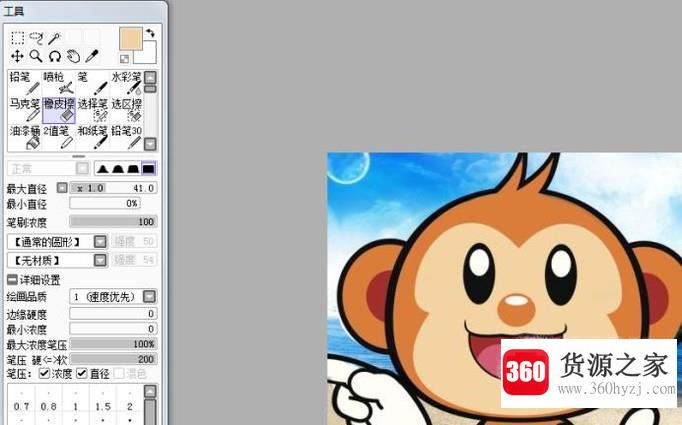Adjust the 笔压 硬<=>软 slider

coord(114,359)
